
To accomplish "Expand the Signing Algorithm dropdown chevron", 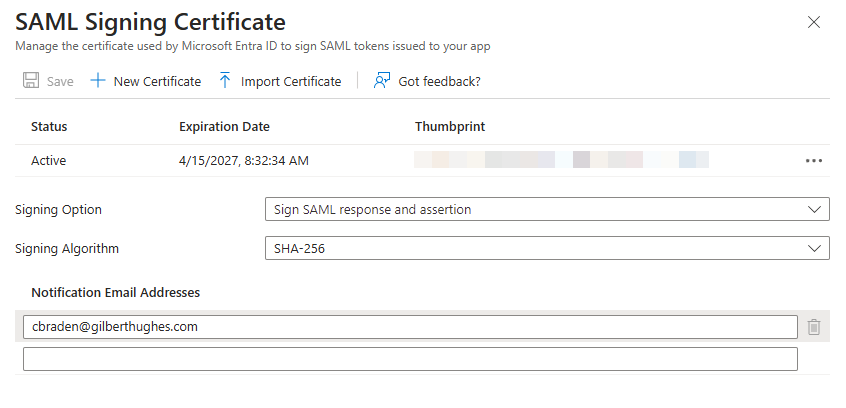I will [x=812, y=248].
